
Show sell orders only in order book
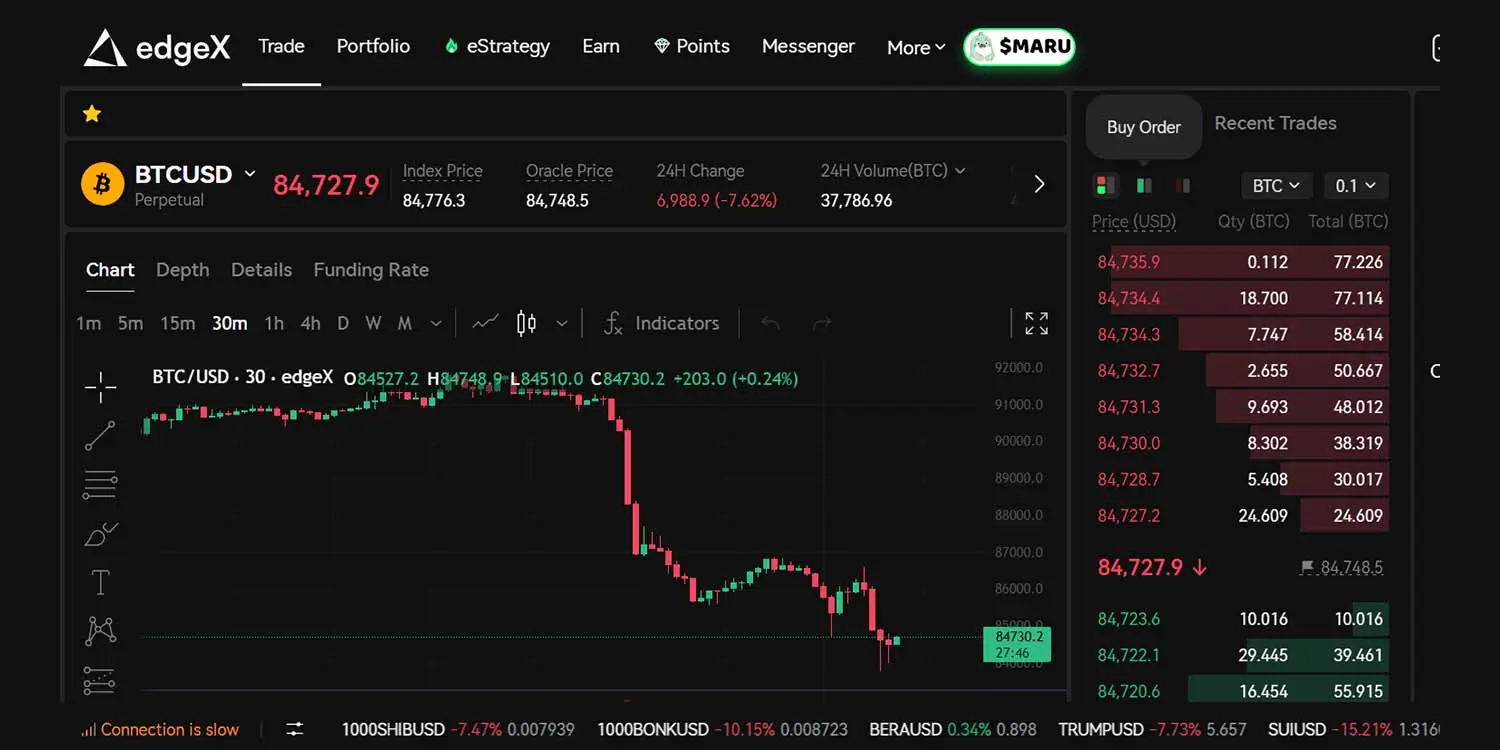1181,185
